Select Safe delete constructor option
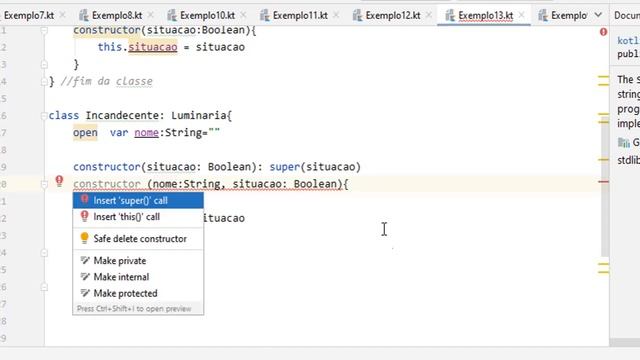 coord(138,239)
